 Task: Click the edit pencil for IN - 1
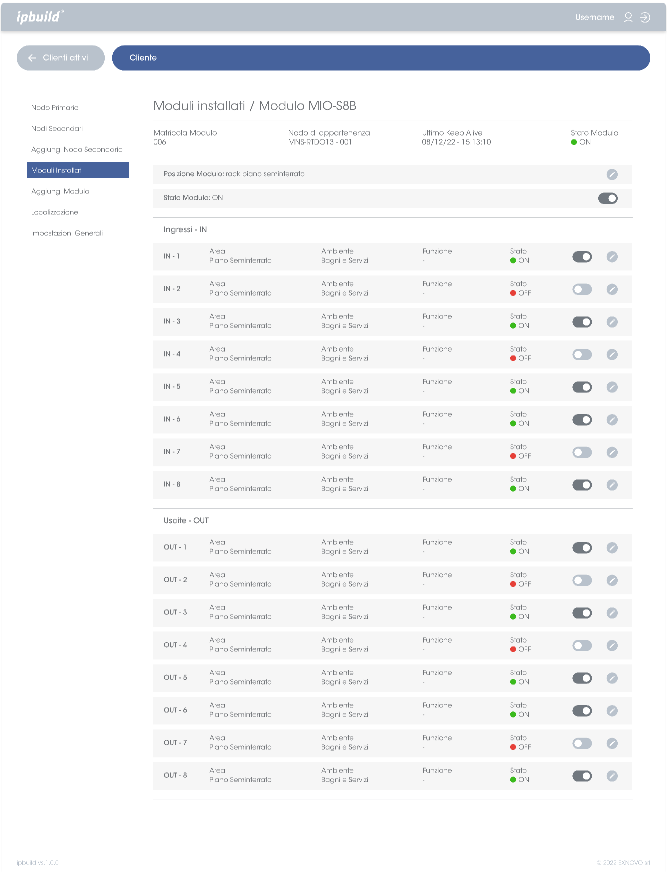click(x=612, y=257)
